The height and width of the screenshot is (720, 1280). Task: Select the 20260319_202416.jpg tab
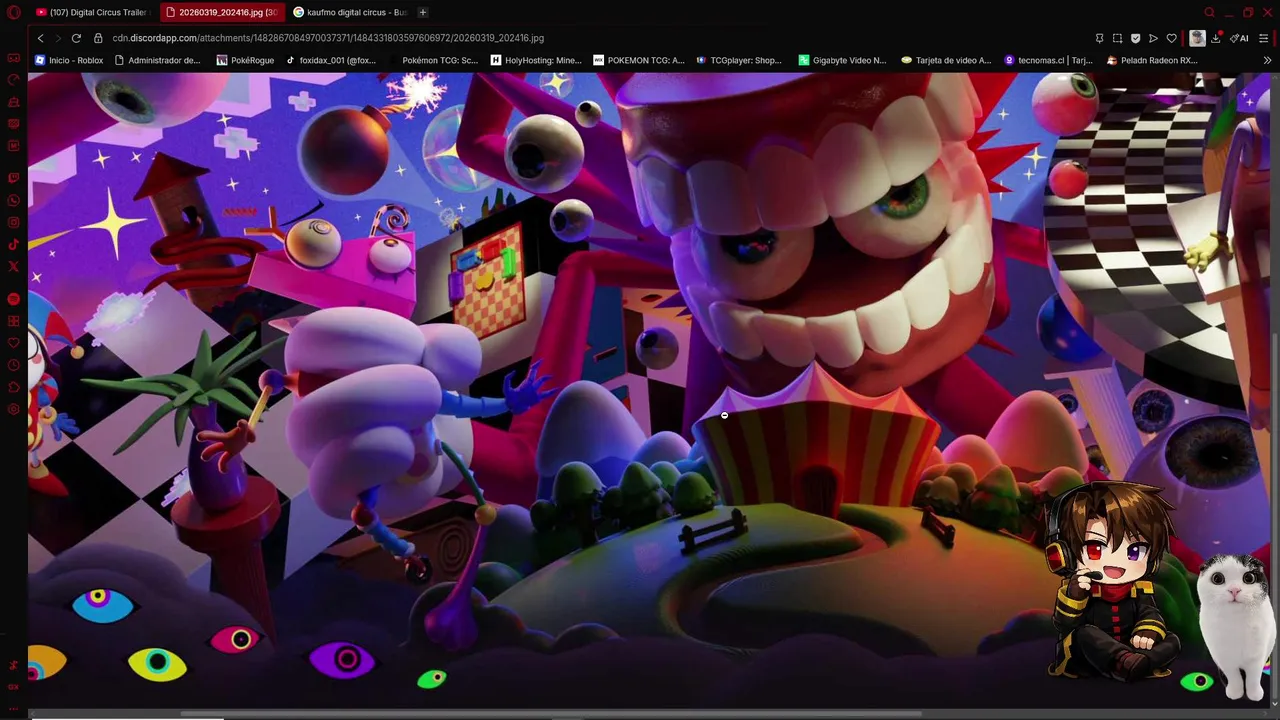tap(221, 12)
